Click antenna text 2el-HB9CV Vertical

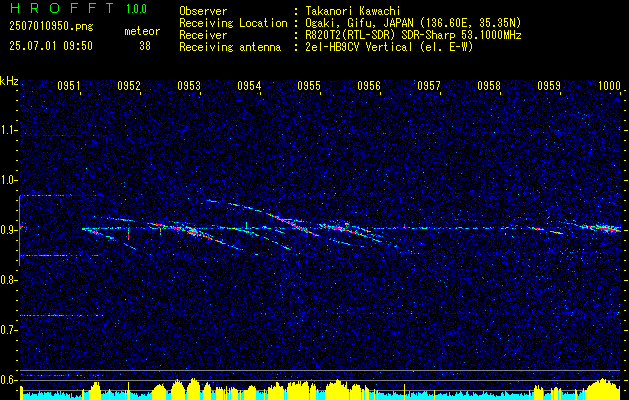point(359,47)
